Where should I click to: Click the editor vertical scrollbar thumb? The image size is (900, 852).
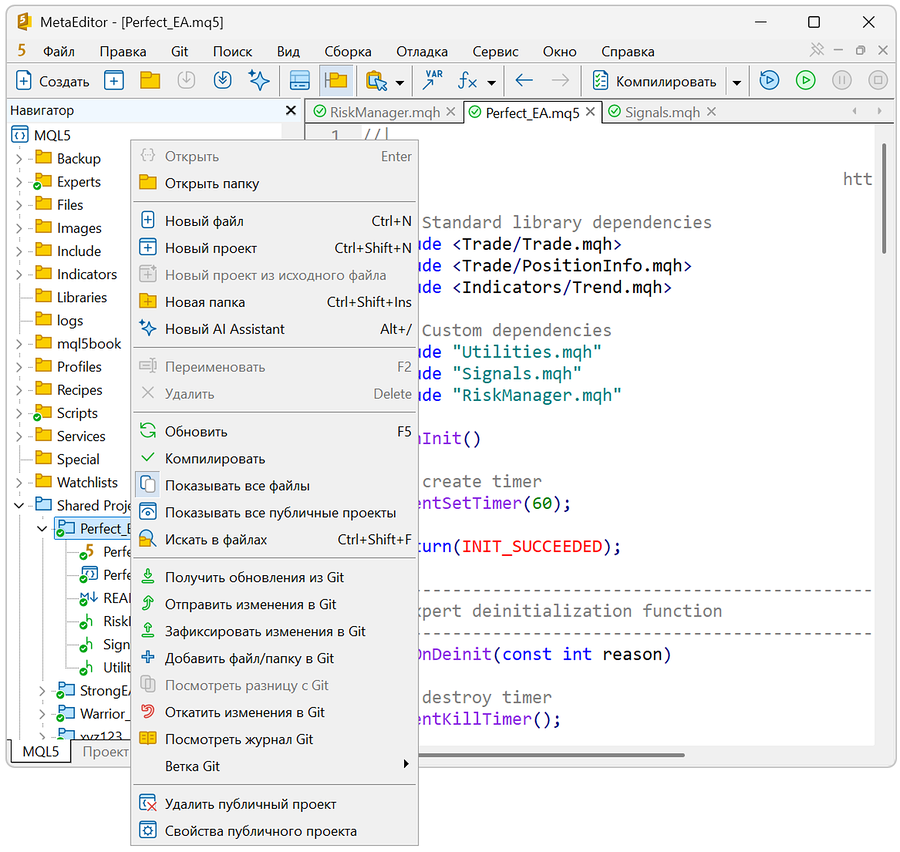(885, 198)
